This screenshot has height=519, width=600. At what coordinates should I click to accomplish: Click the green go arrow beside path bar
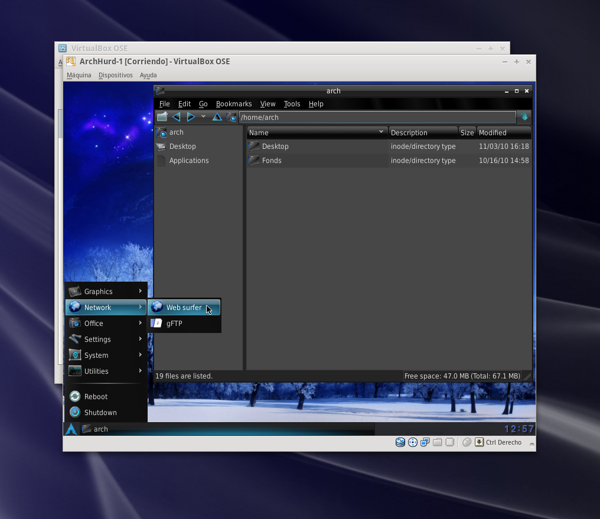click(x=524, y=117)
